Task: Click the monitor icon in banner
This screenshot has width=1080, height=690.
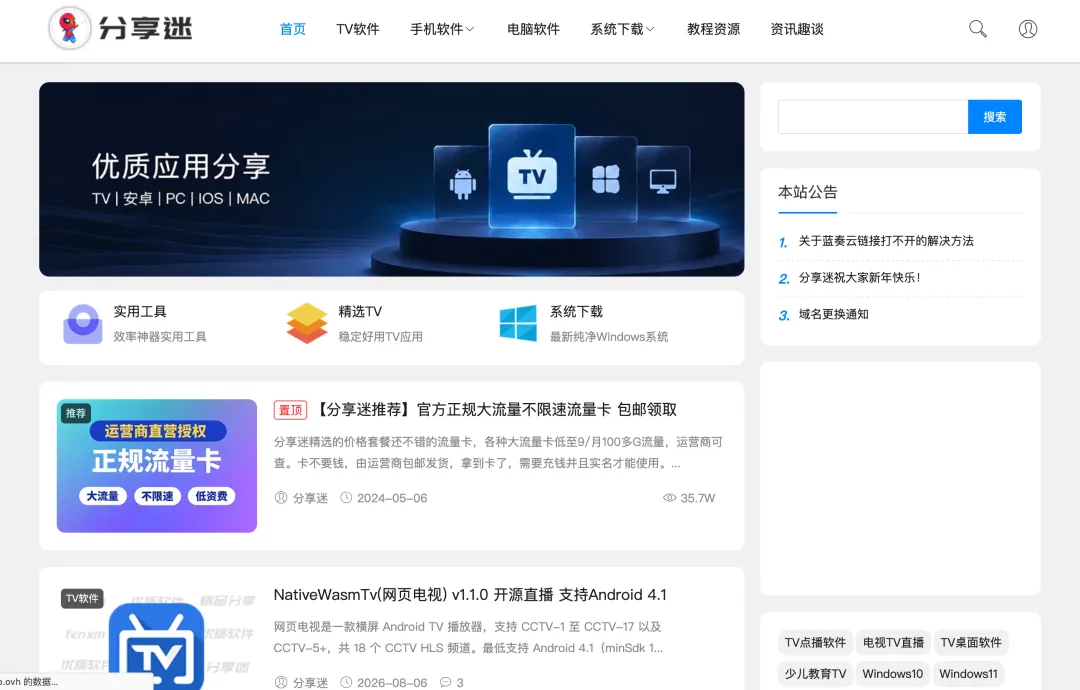Action: [663, 181]
